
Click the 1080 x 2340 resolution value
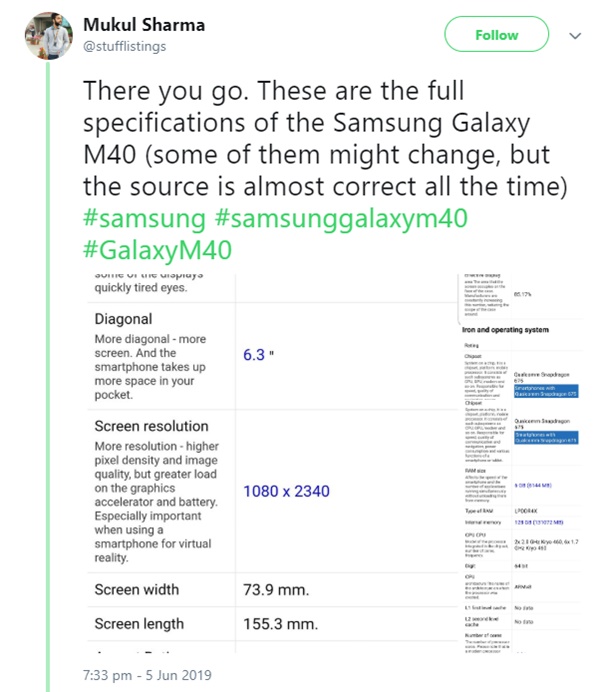[x=286, y=491]
